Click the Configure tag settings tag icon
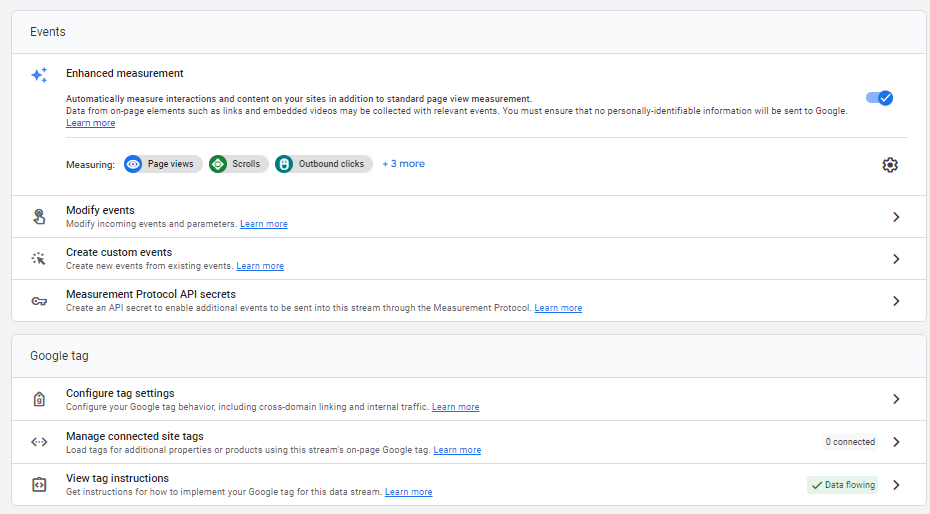Screen dimensions: 930x514 39,399
